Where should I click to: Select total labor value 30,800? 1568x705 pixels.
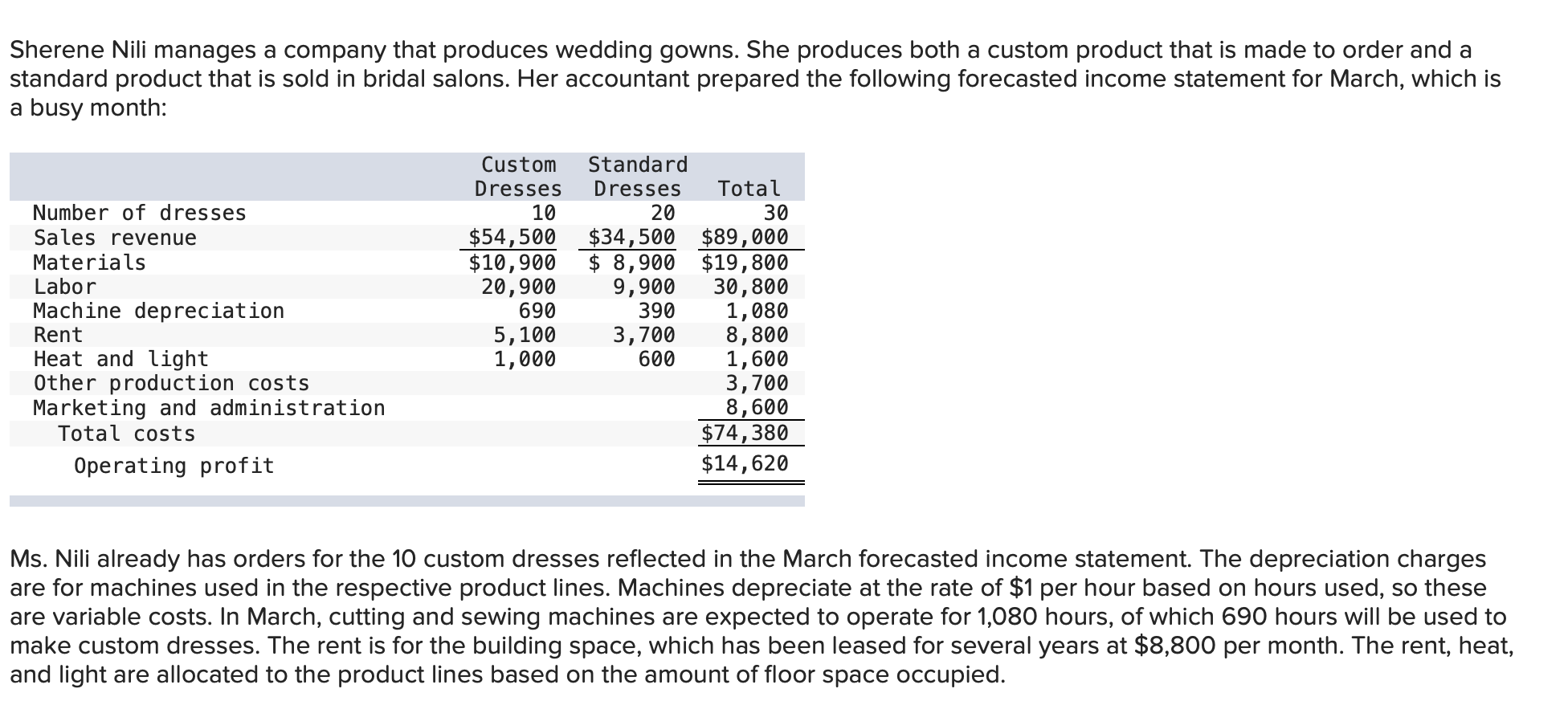pyautogui.click(x=751, y=287)
